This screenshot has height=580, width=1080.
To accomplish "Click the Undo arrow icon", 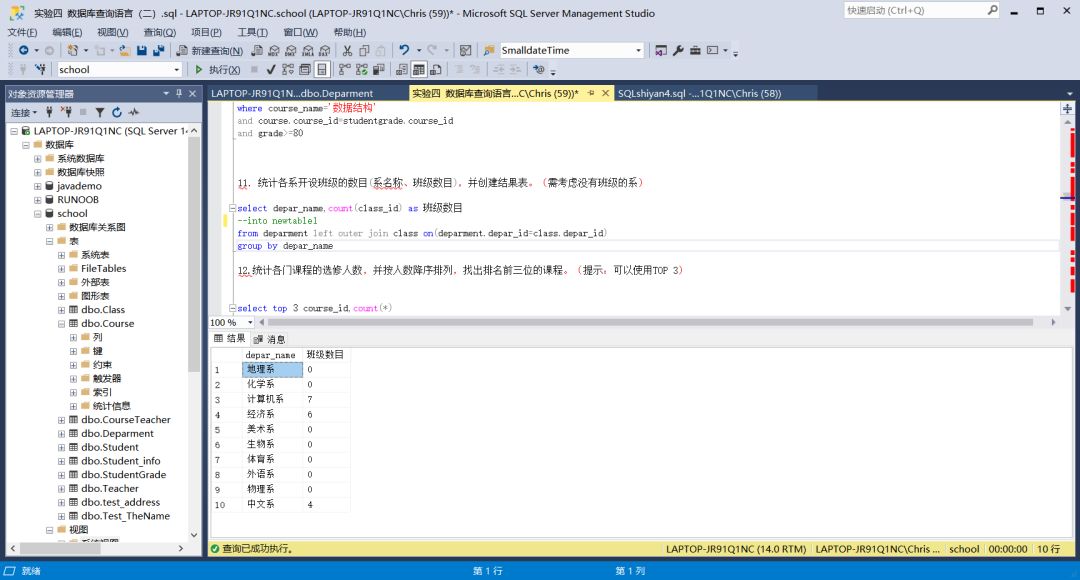I will [404, 50].
